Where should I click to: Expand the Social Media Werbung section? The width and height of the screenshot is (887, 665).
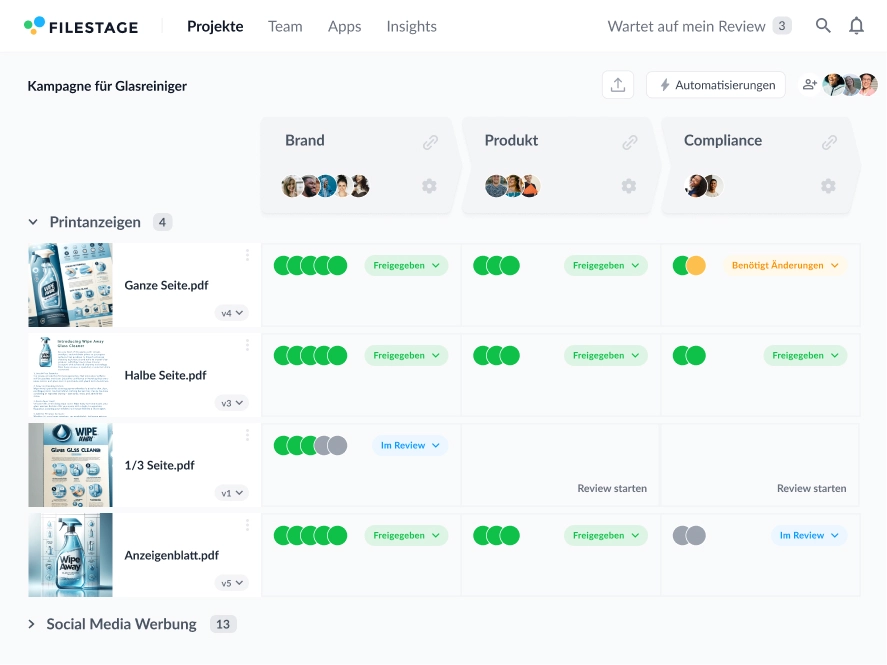33,624
